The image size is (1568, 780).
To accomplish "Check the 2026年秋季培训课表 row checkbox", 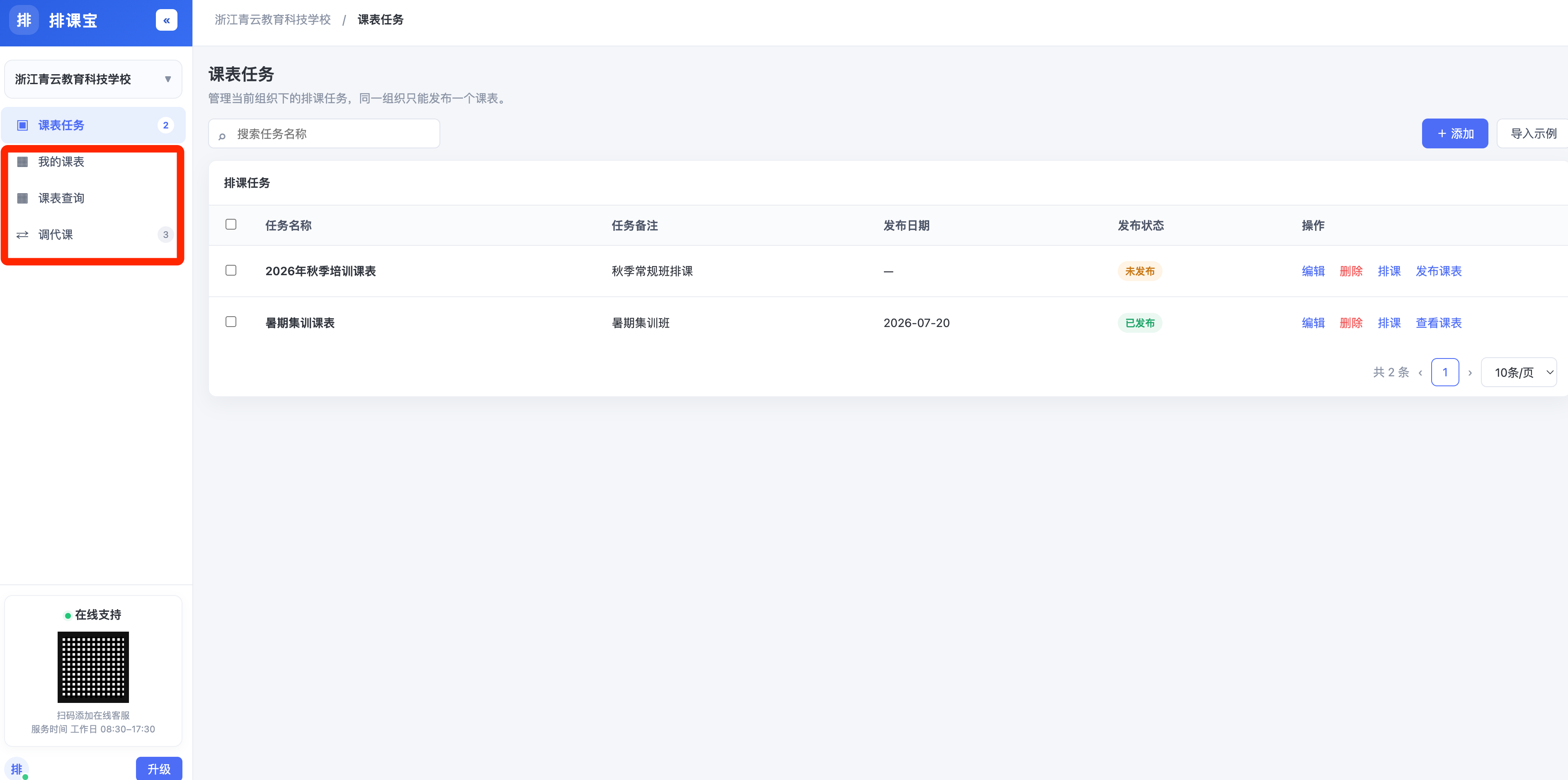I will 231,270.
